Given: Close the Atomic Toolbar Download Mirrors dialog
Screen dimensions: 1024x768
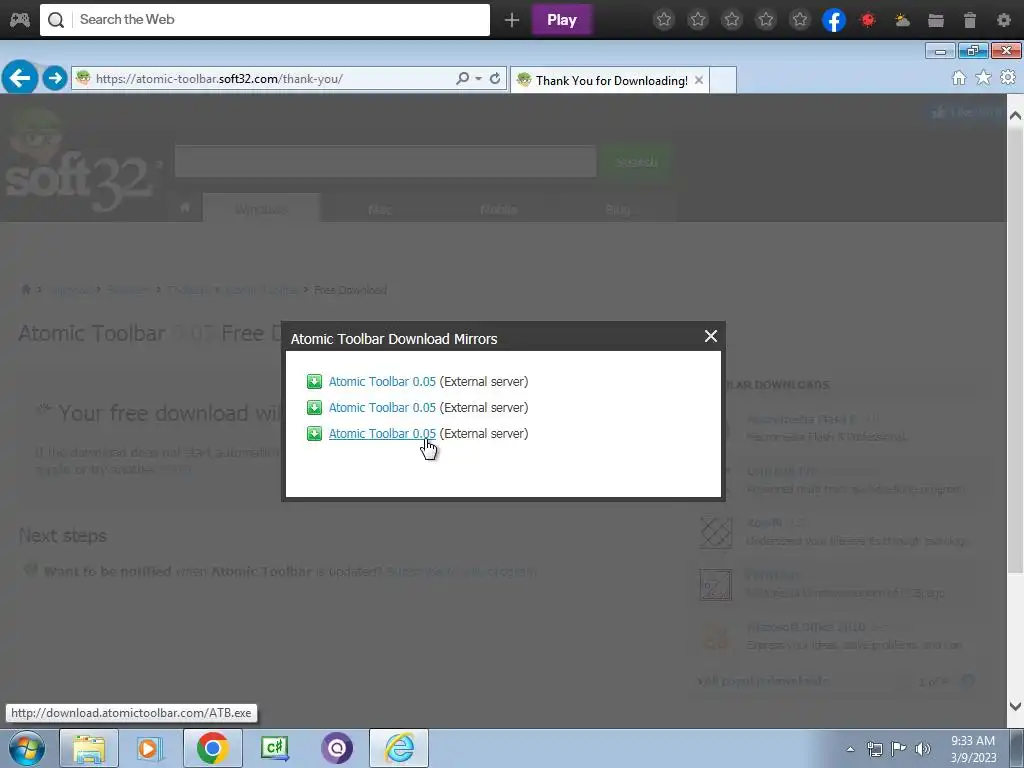Looking at the screenshot, I should pyautogui.click(x=711, y=336).
